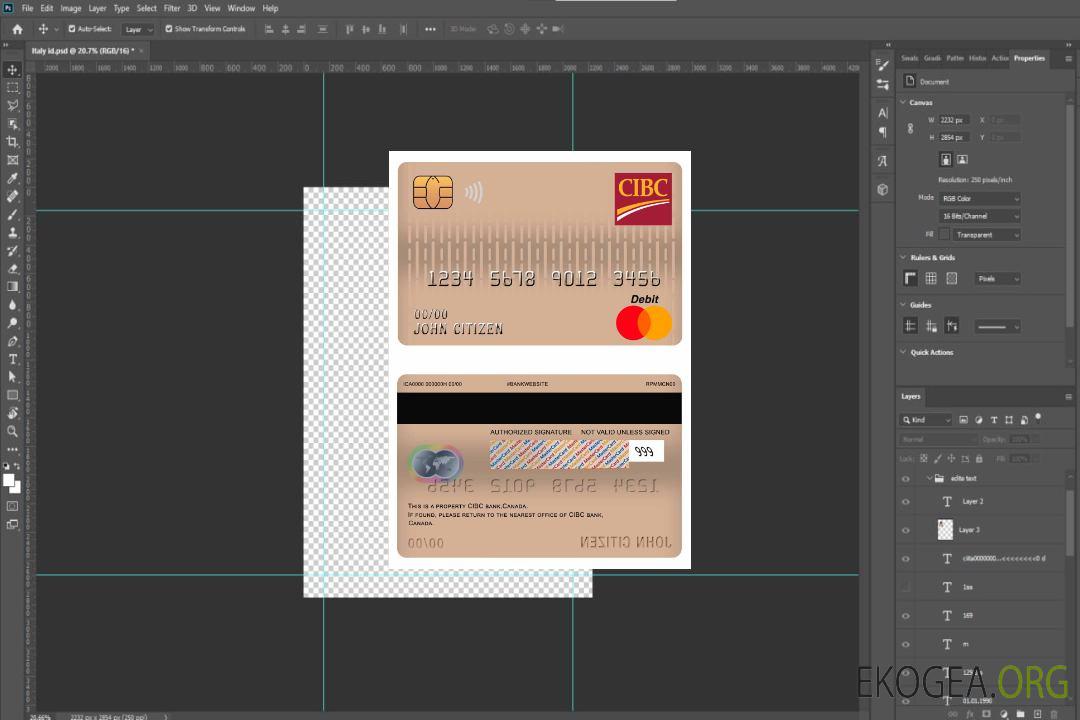Open the Glyphs panel icon
Viewport: 1080px width, 720px height.
click(x=883, y=161)
